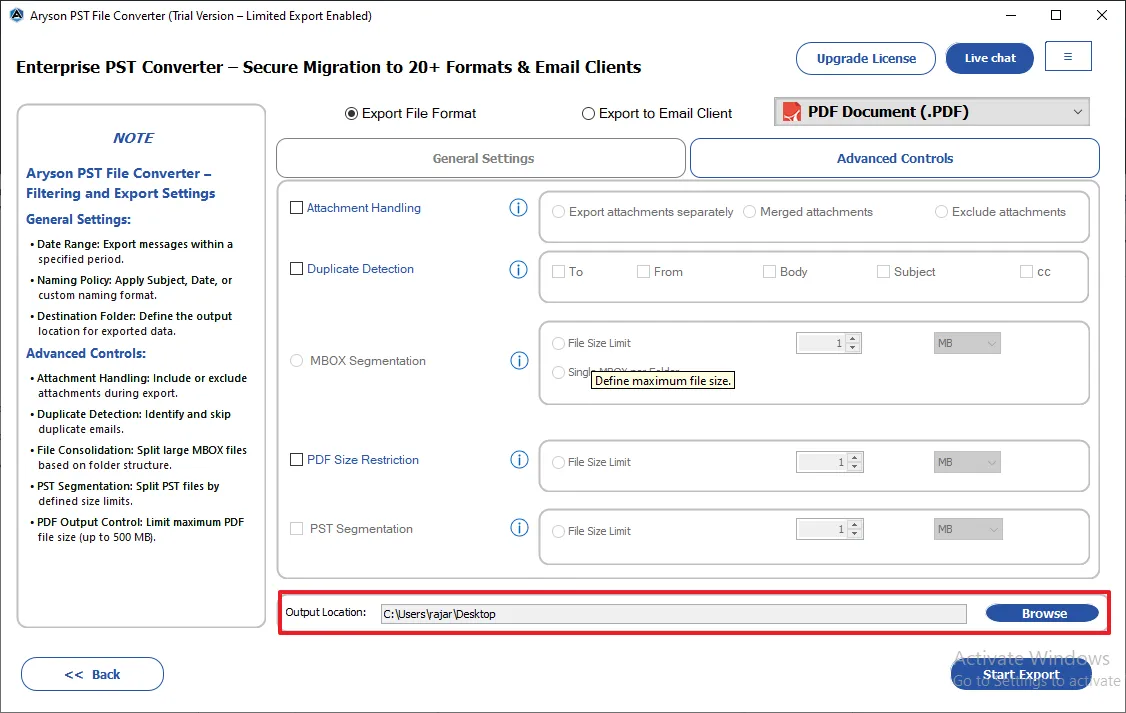Check the Body duplicate filter checkbox
Viewport: 1126px width, 713px height.
pyautogui.click(x=769, y=271)
